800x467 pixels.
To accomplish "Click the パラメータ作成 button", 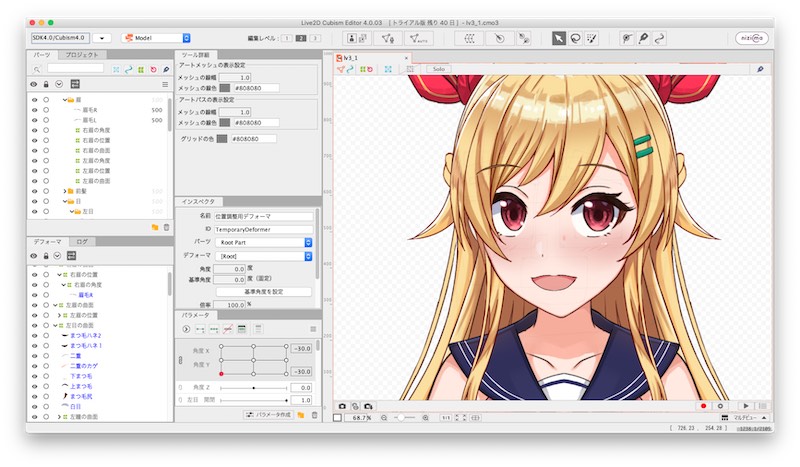I will [x=268, y=415].
